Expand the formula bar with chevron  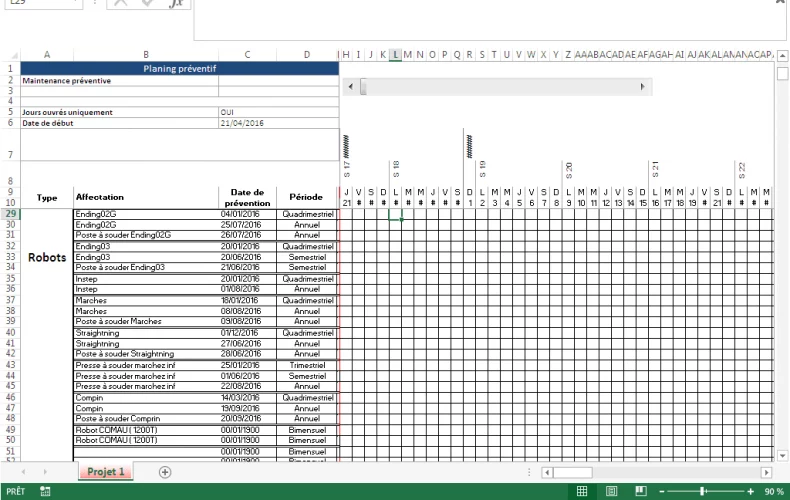tap(780, 4)
